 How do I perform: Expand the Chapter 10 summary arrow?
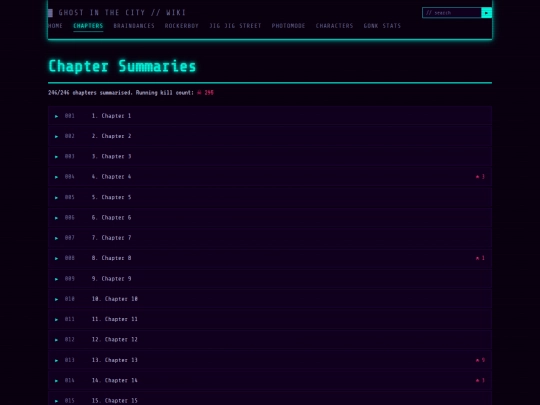coord(56,299)
